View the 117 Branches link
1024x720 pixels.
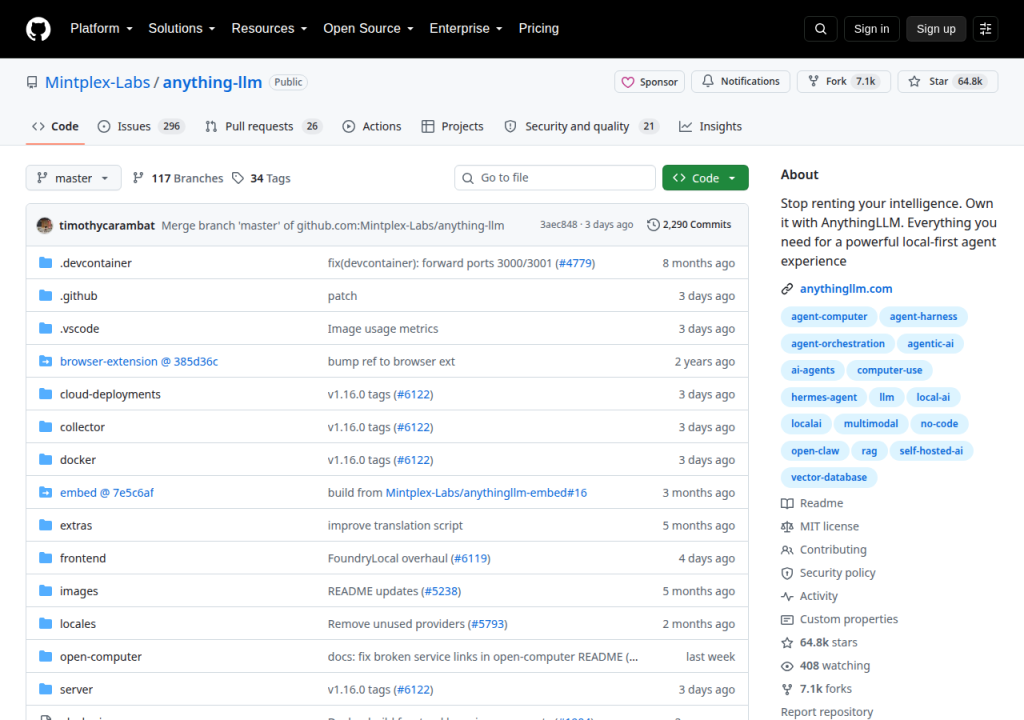[x=178, y=178]
